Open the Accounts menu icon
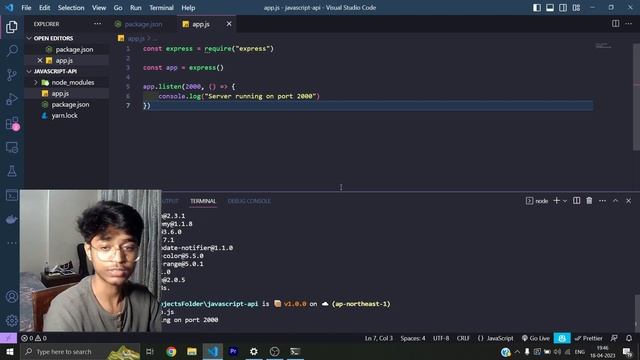The image size is (640, 360). (11, 297)
